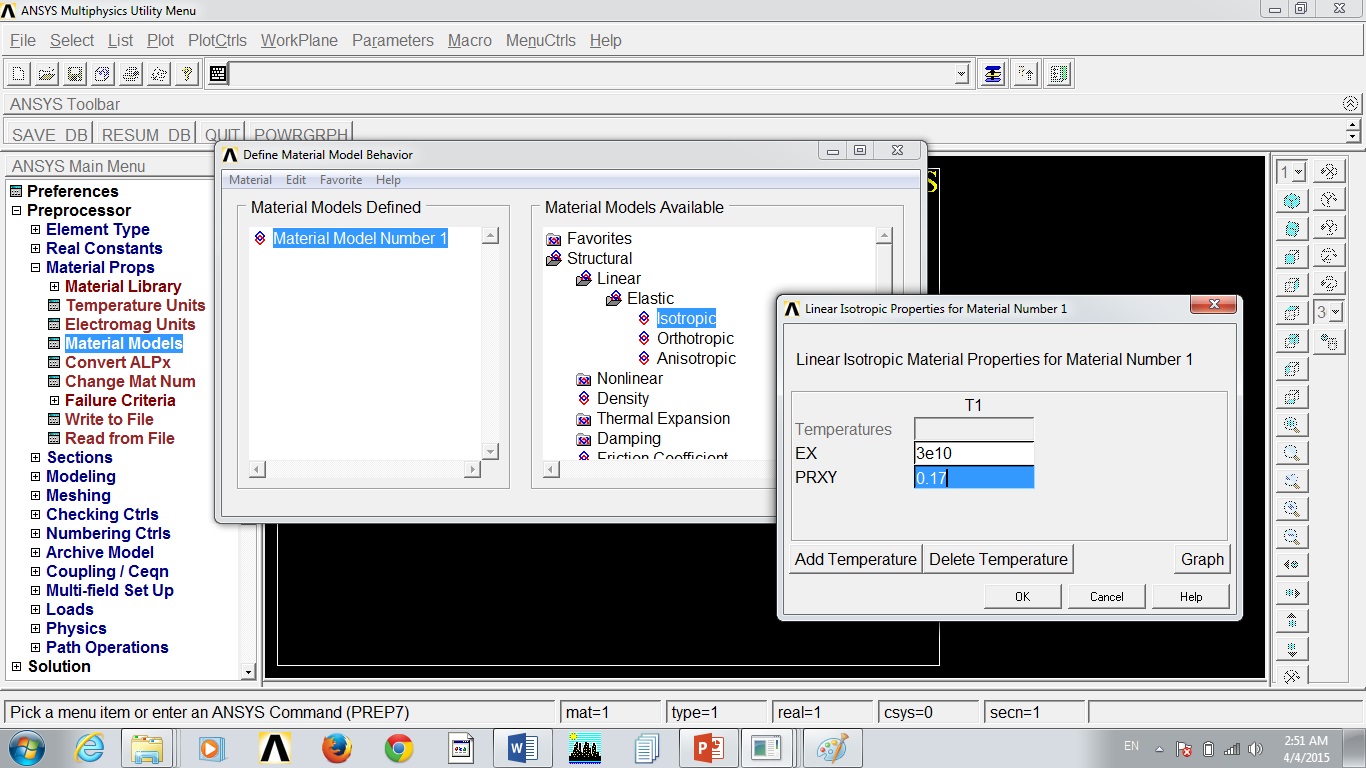The height and width of the screenshot is (768, 1366).
Task: Select the Right View cube icon
Action: [x=1292, y=285]
